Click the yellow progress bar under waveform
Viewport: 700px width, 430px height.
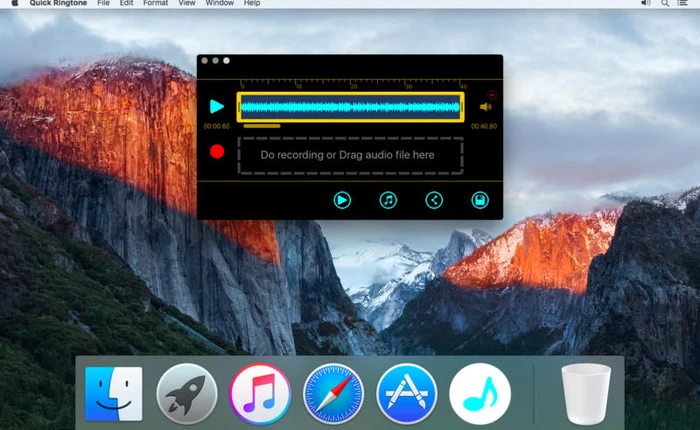261,126
